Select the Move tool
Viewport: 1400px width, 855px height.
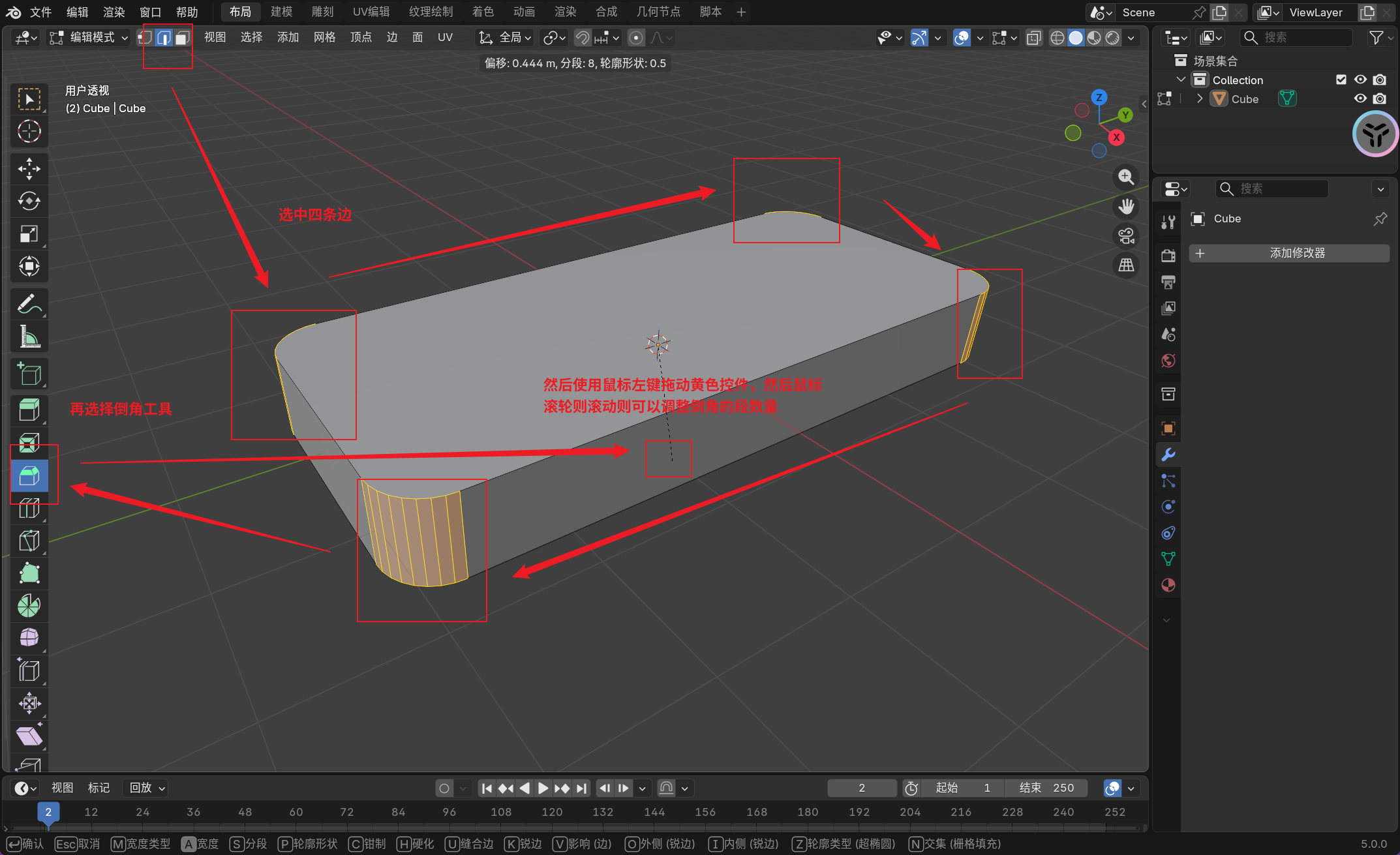pyautogui.click(x=29, y=169)
